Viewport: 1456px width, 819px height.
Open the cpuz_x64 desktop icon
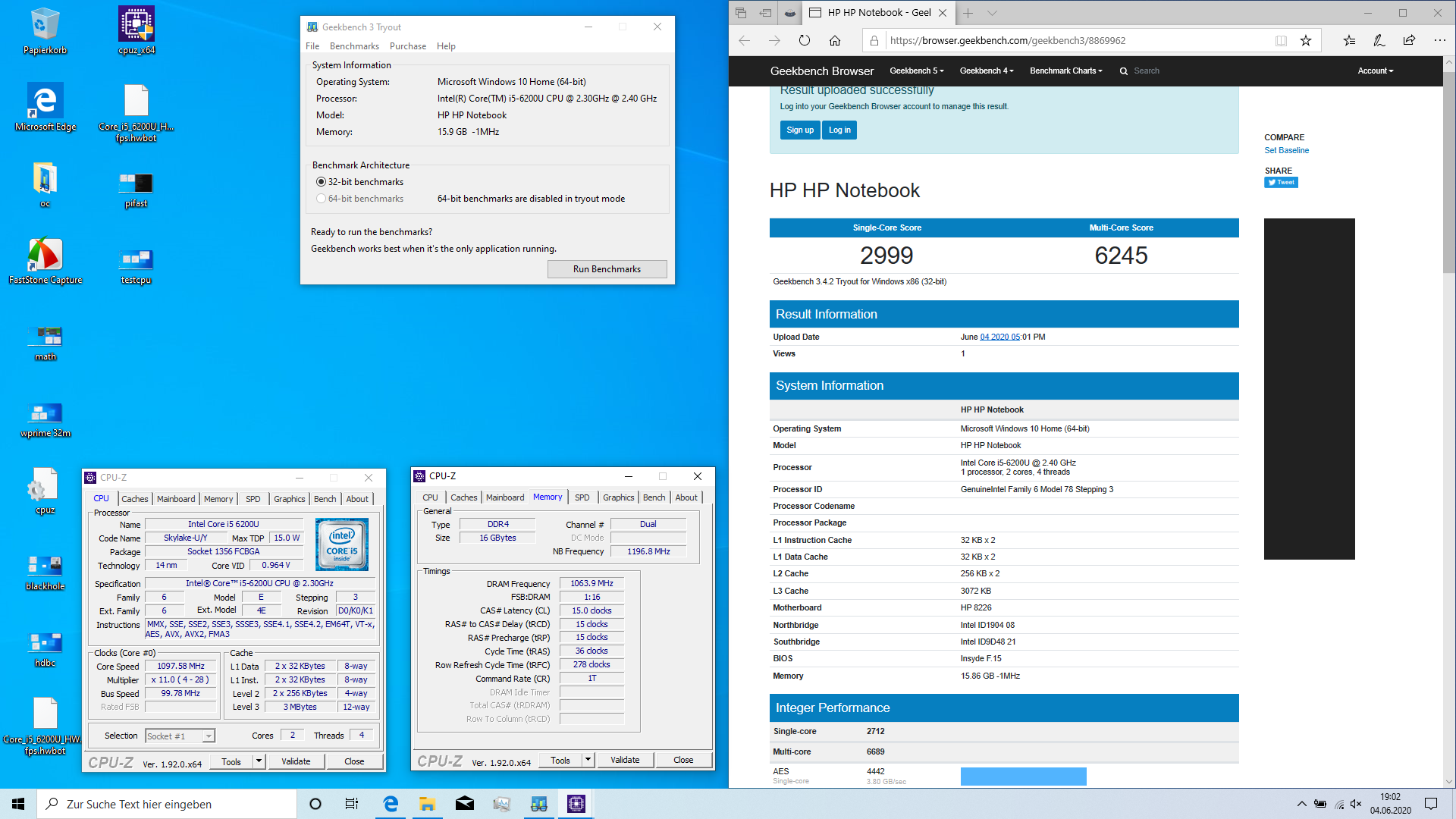click(136, 30)
